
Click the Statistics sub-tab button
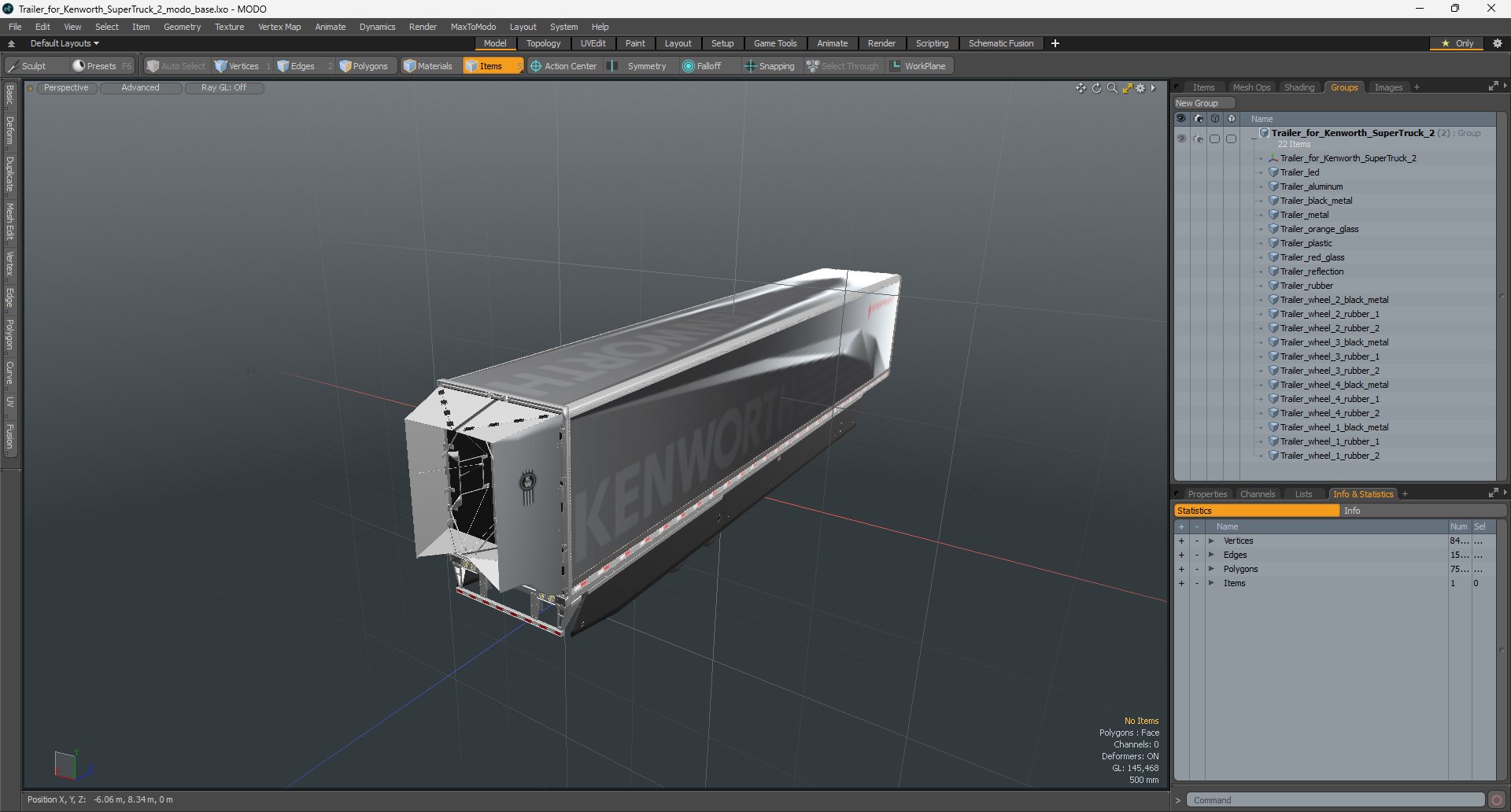click(x=1256, y=511)
